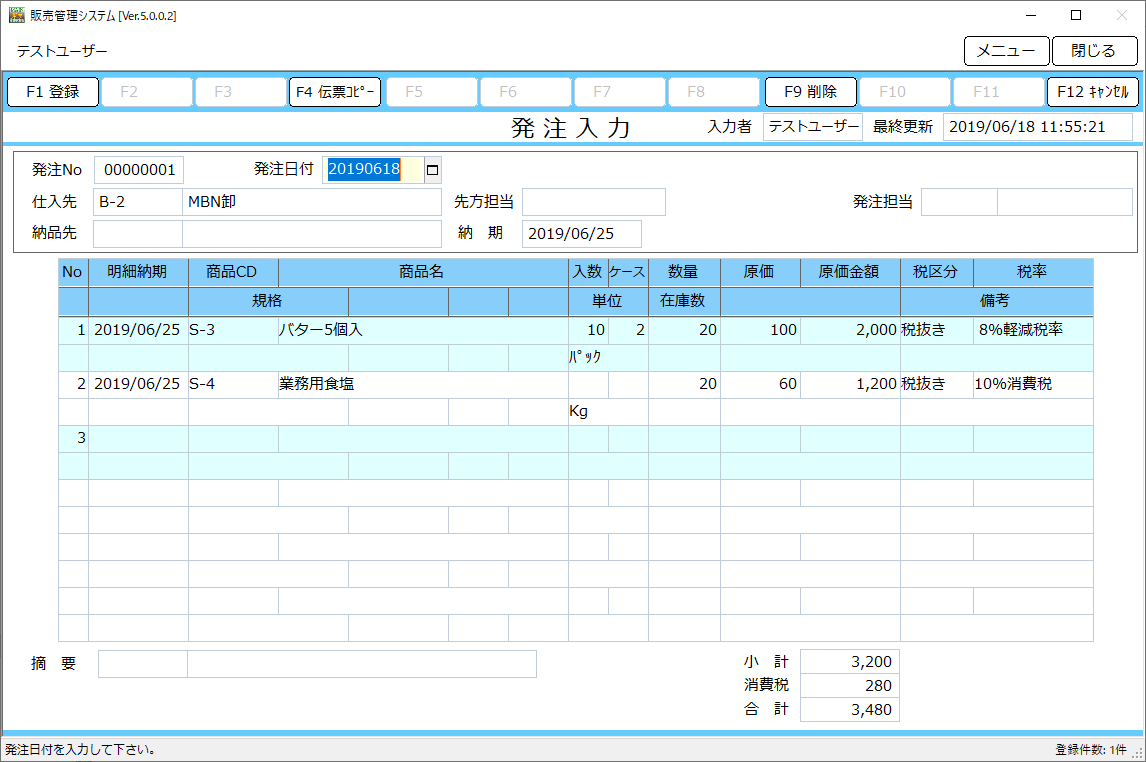This screenshot has height=762, width=1146.
Task: Maximize the 販売管理システム window
Action: point(1076,15)
